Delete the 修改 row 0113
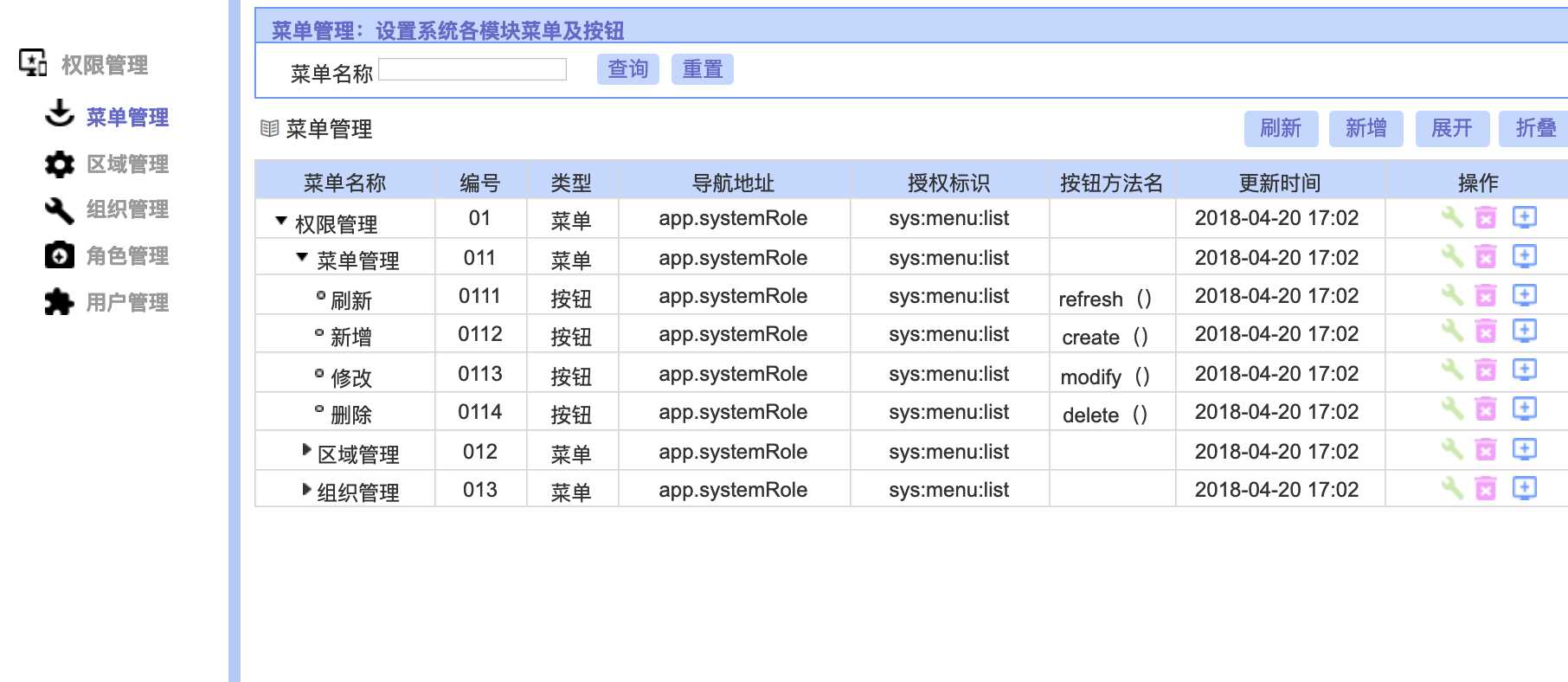The height and width of the screenshot is (682, 1568). click(1486, 370)
